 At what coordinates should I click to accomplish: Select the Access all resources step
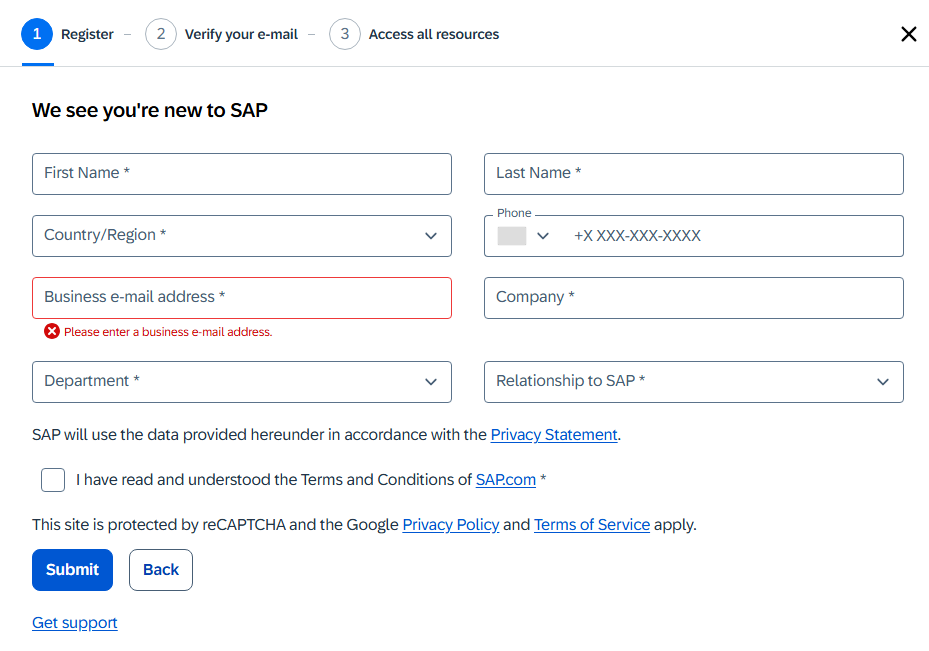[433, 34]
